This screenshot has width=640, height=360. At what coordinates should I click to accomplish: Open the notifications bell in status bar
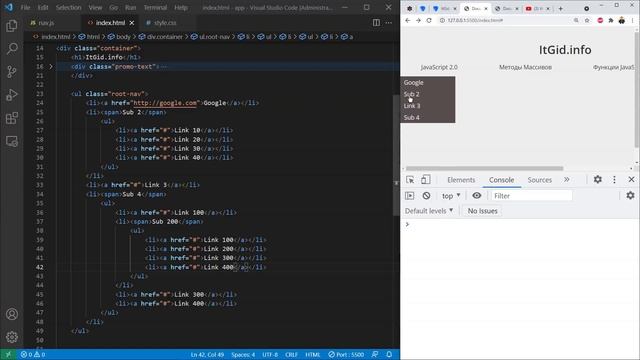coord(389,354)
